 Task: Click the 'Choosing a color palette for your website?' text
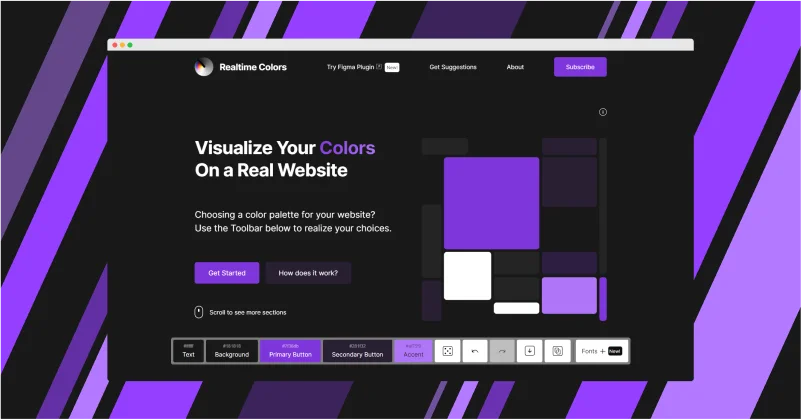click(x=285, y=215)
